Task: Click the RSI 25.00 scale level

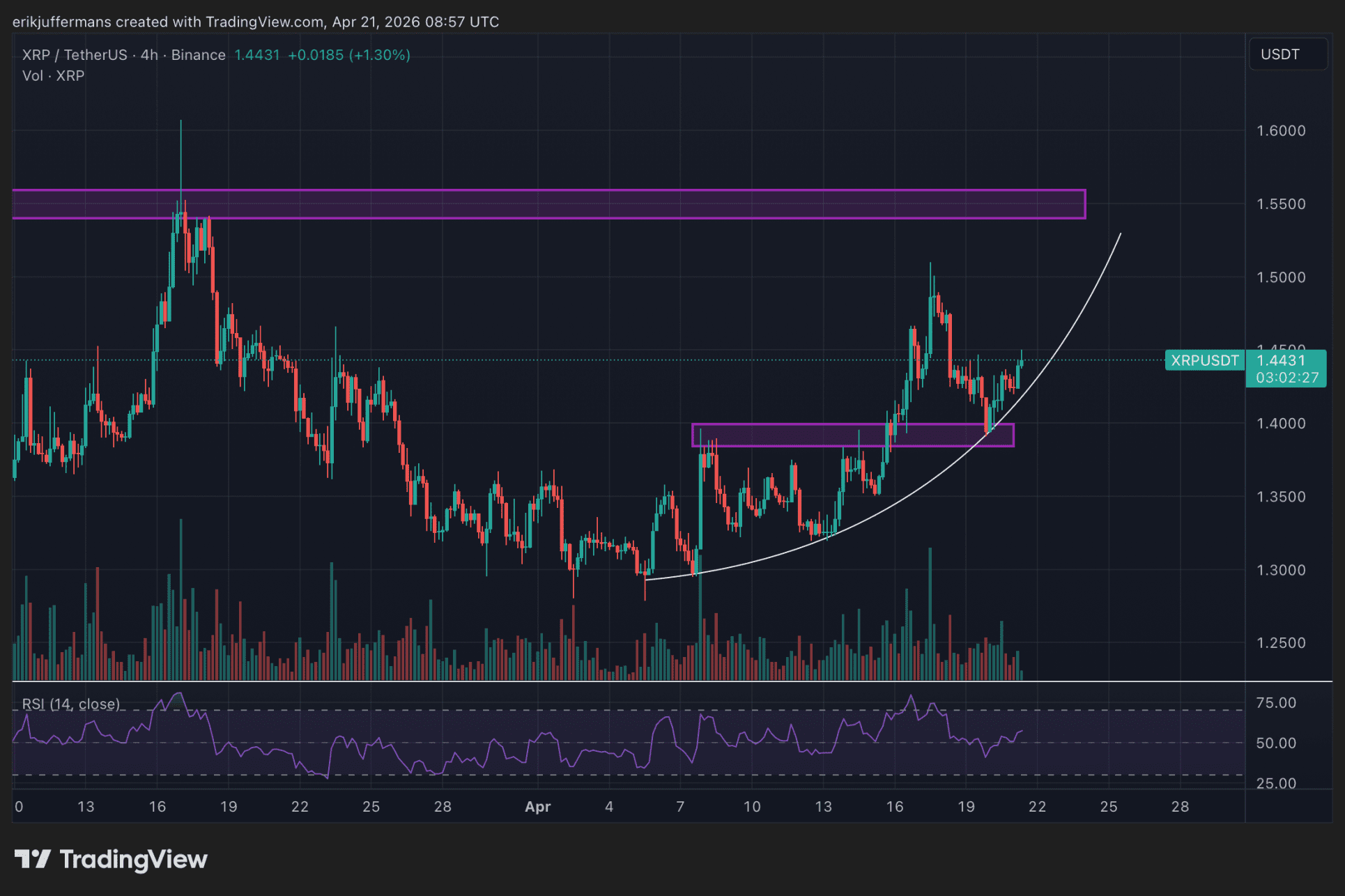Action: (x=1275, y=783)
